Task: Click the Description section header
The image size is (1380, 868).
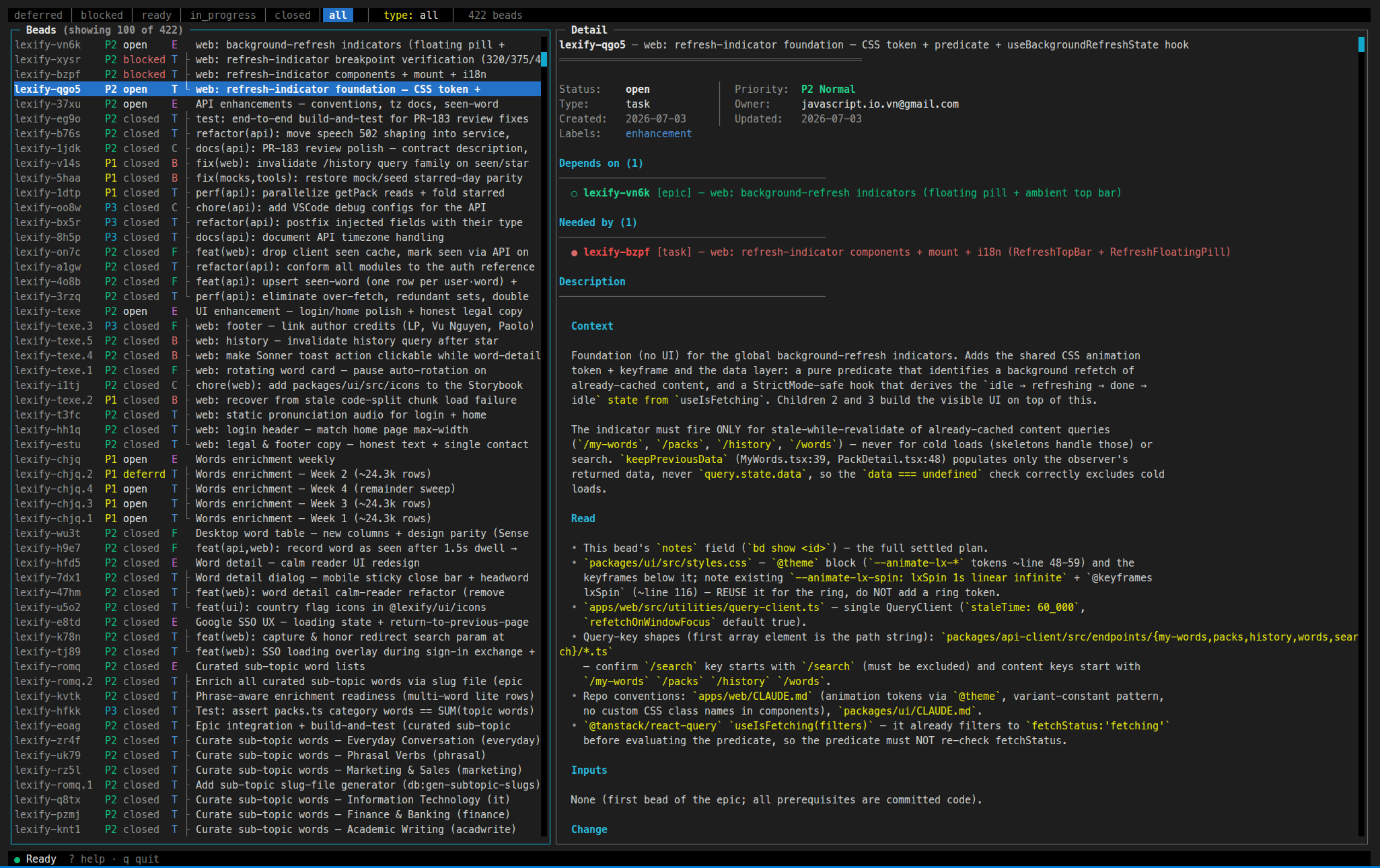Action: [592, 281]
